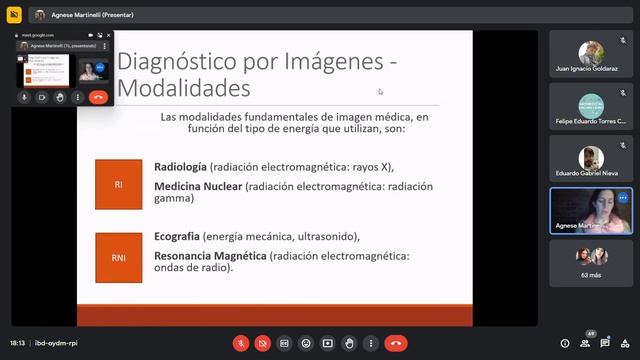This screenshot has width=640, height=360.
Task: Open presenter bar menu in mini window
Action: tap(105, 46)
